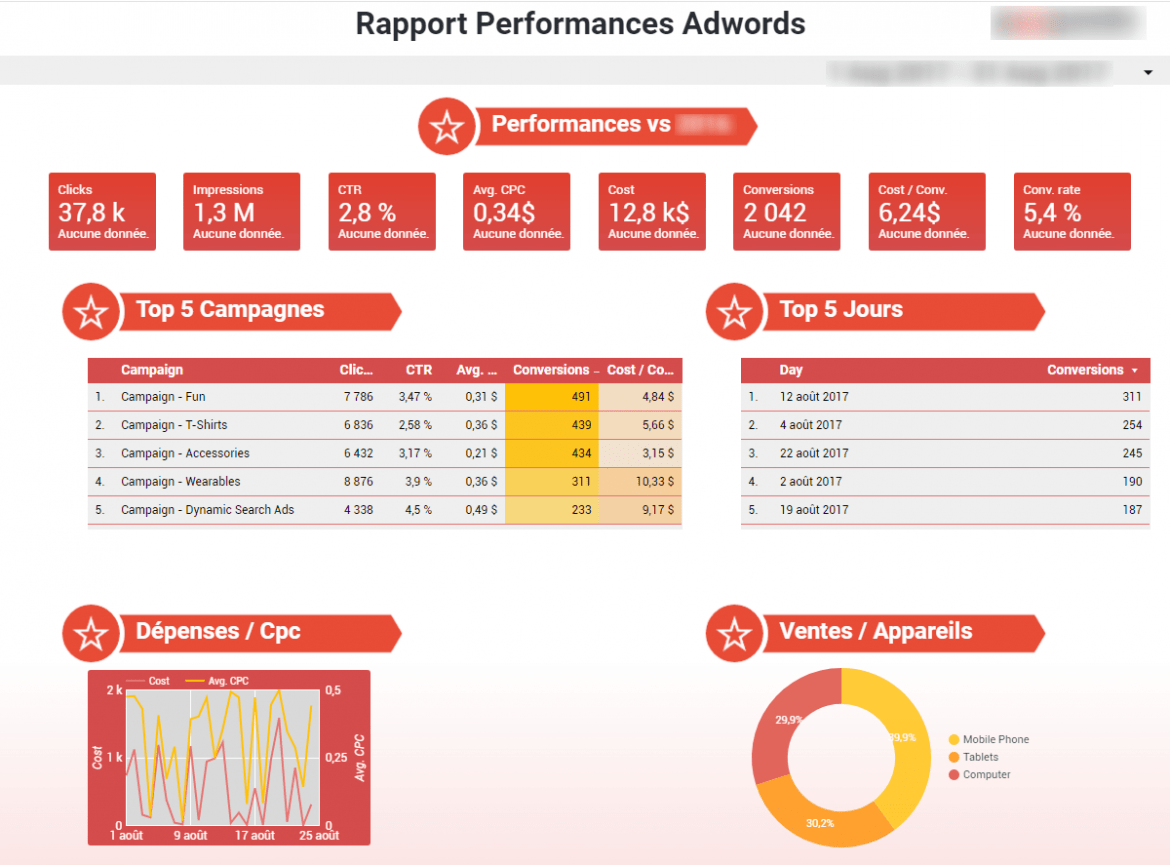This screenshot has width=1170, height=865.
Task: Sort campaigns table by Avg. column
Action: (x=477, y=370)
